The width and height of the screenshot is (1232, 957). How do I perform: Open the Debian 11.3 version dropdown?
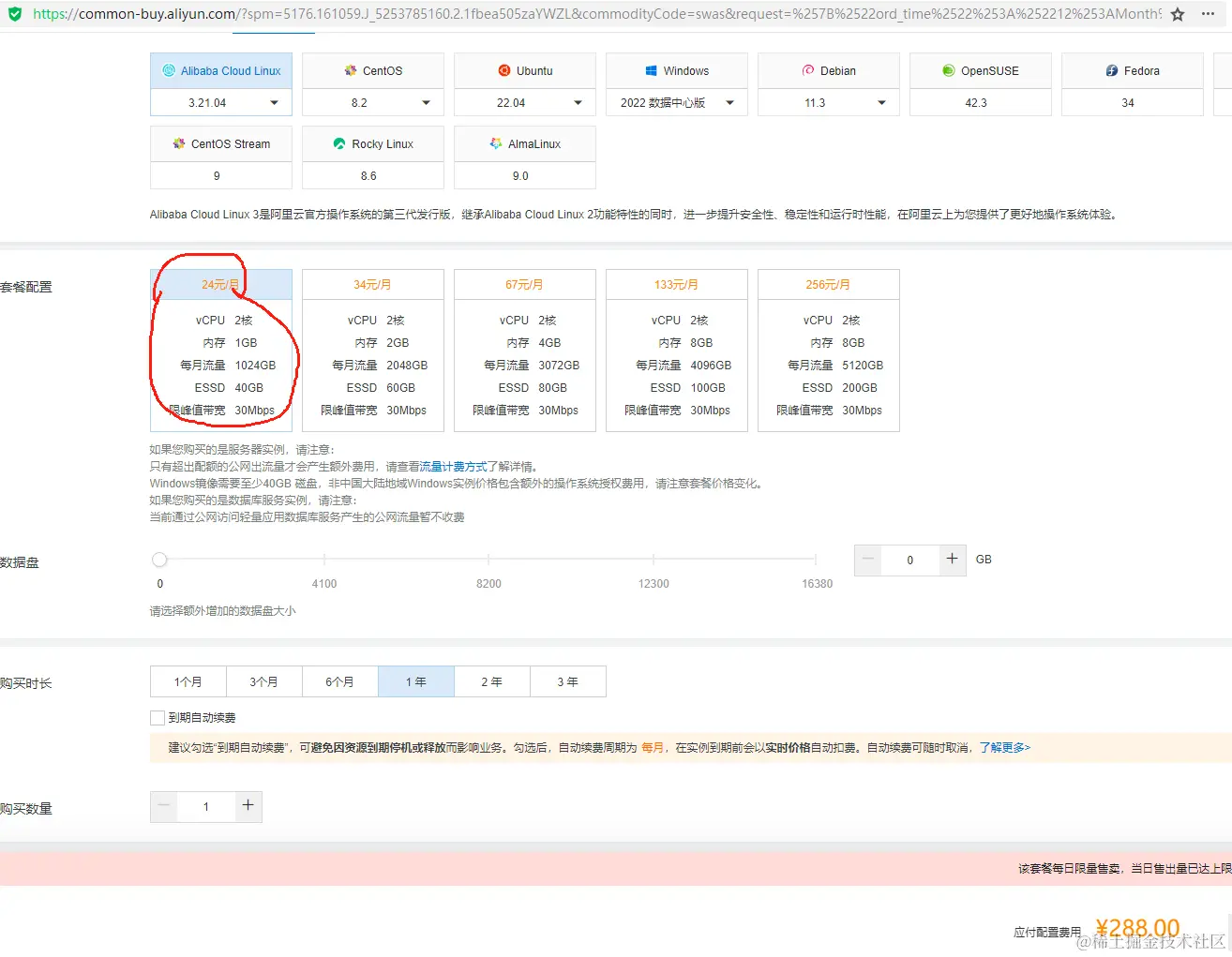(829, 103)
